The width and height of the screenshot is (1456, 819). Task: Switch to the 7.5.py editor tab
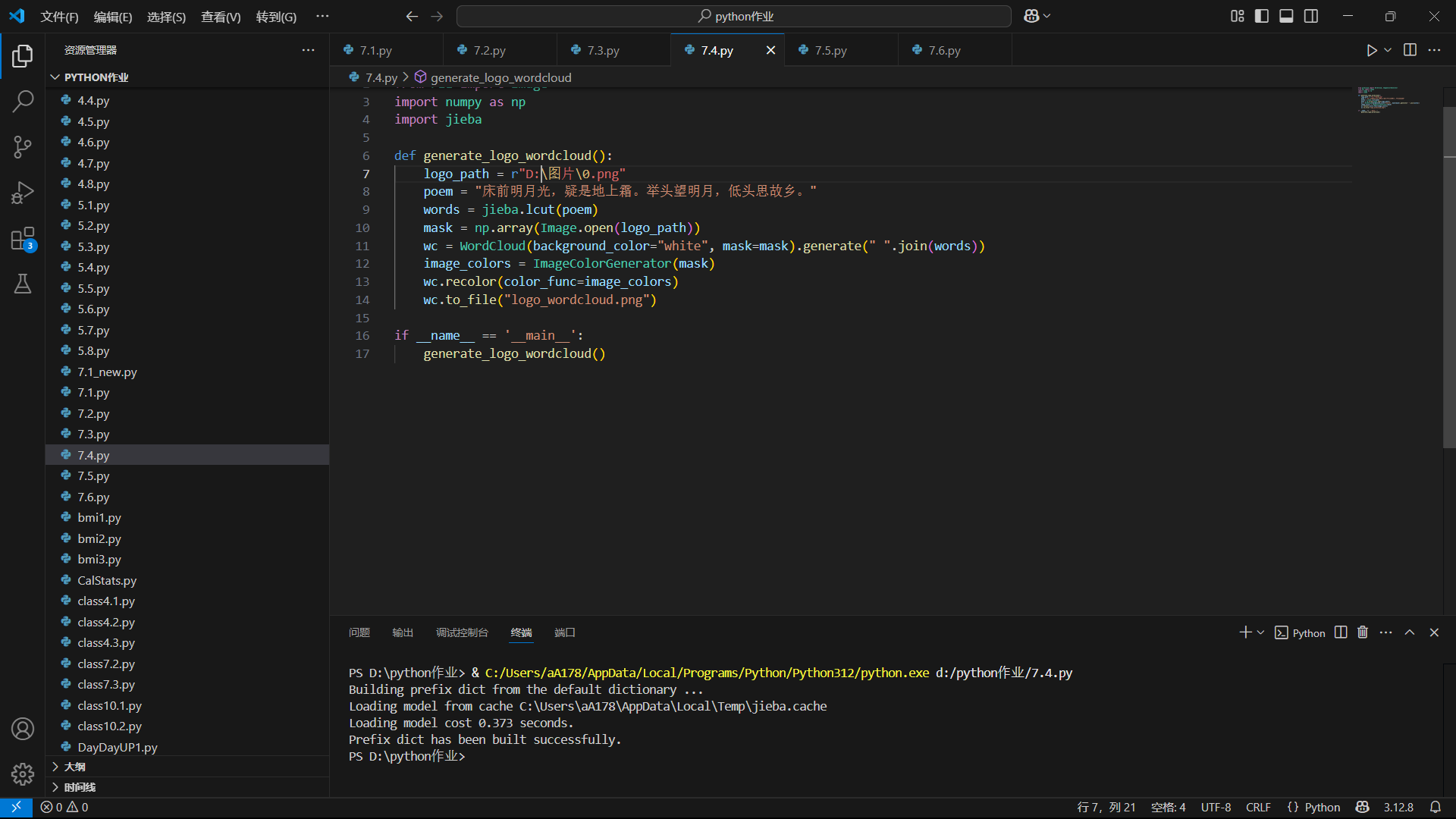point(830,50)
